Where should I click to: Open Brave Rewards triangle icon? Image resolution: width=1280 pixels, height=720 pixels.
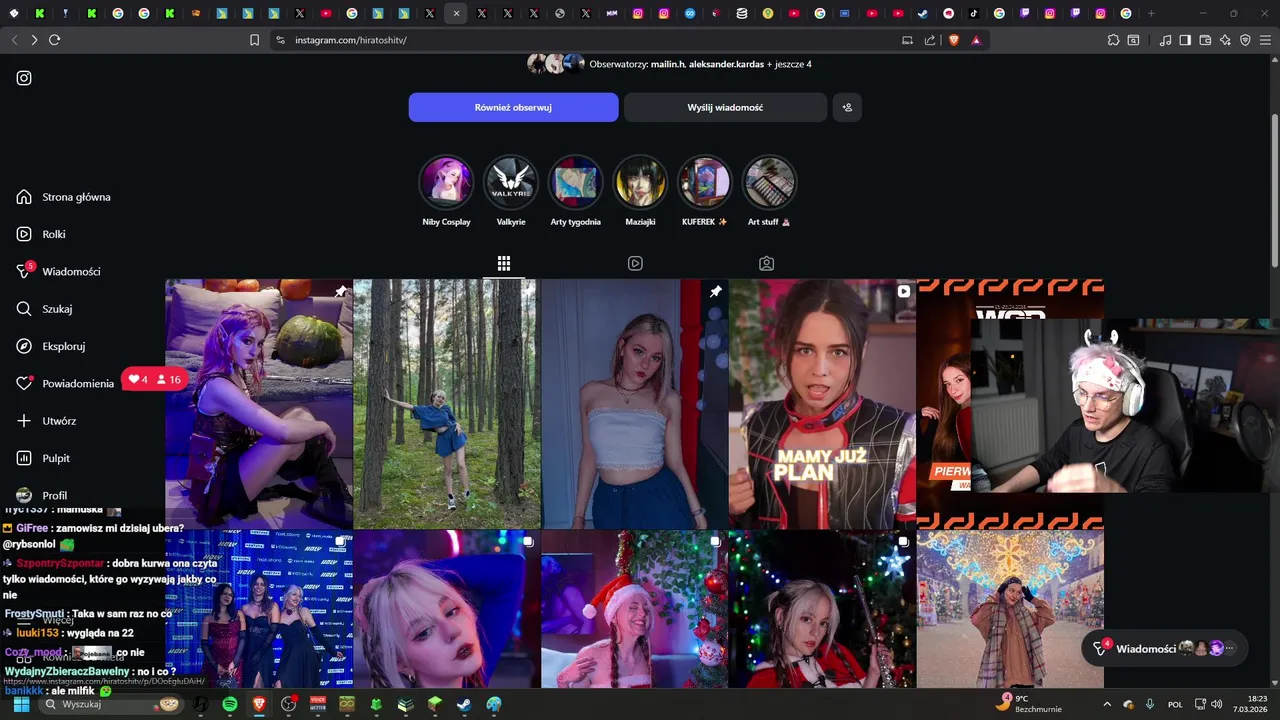(975, 40)
